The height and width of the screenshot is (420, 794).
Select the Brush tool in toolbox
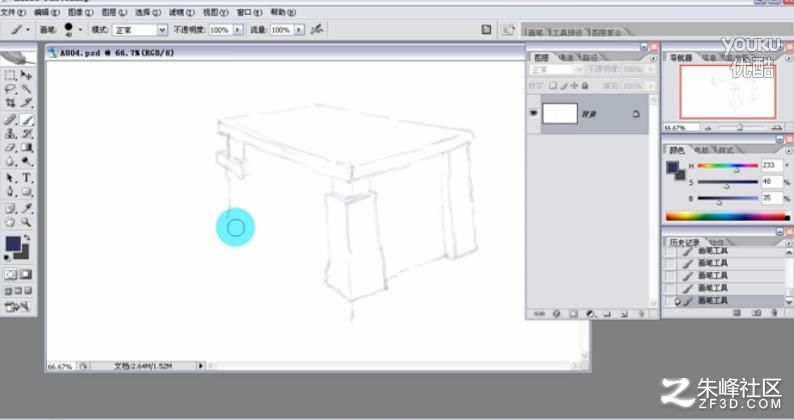click(x=26, y=120)
